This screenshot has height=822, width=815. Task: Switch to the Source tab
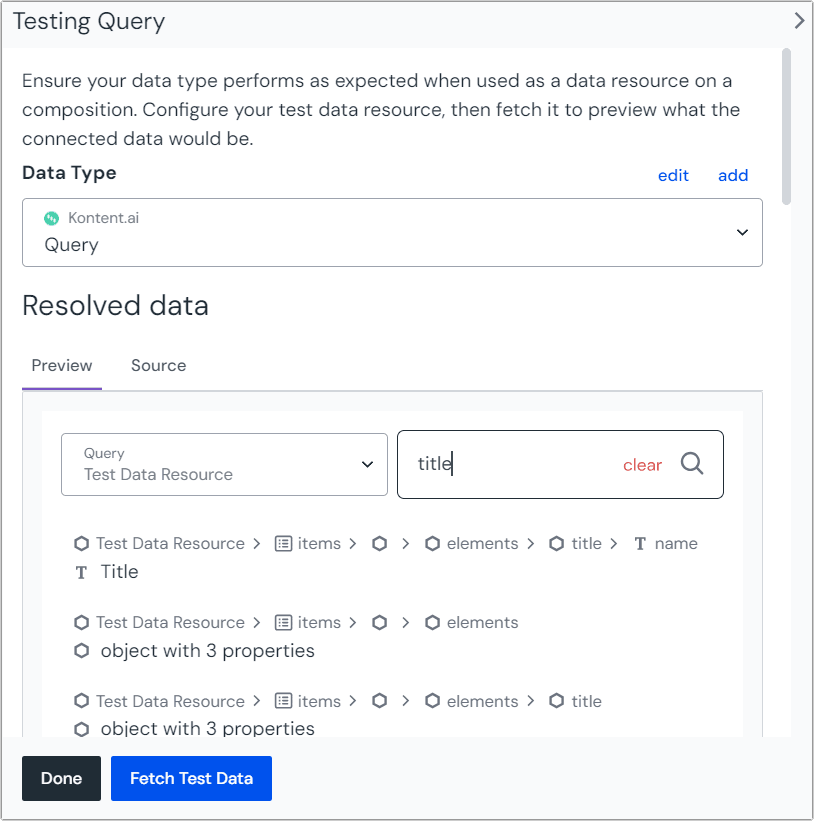click(158, 365)
